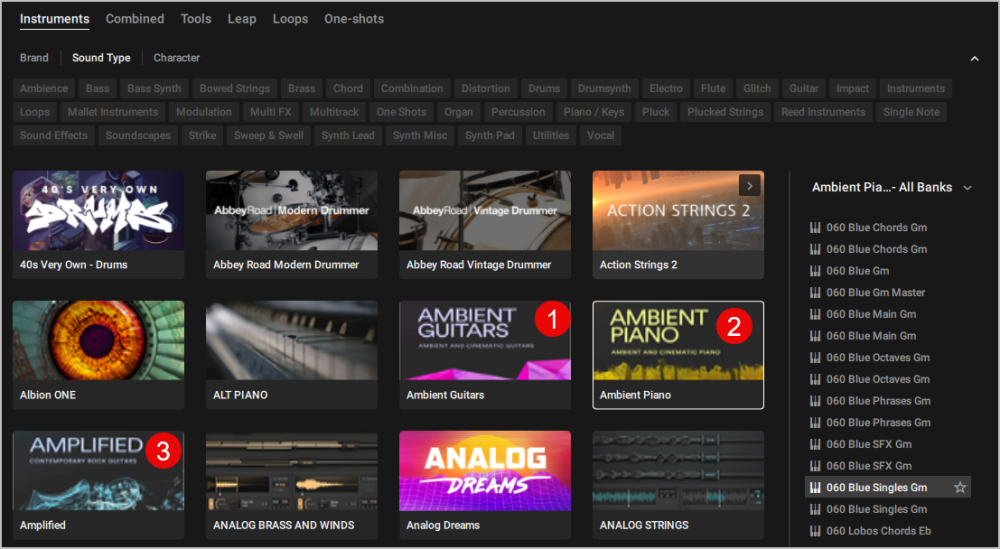
Task: Pick the Vocal tag
Action: pos(600,136)
